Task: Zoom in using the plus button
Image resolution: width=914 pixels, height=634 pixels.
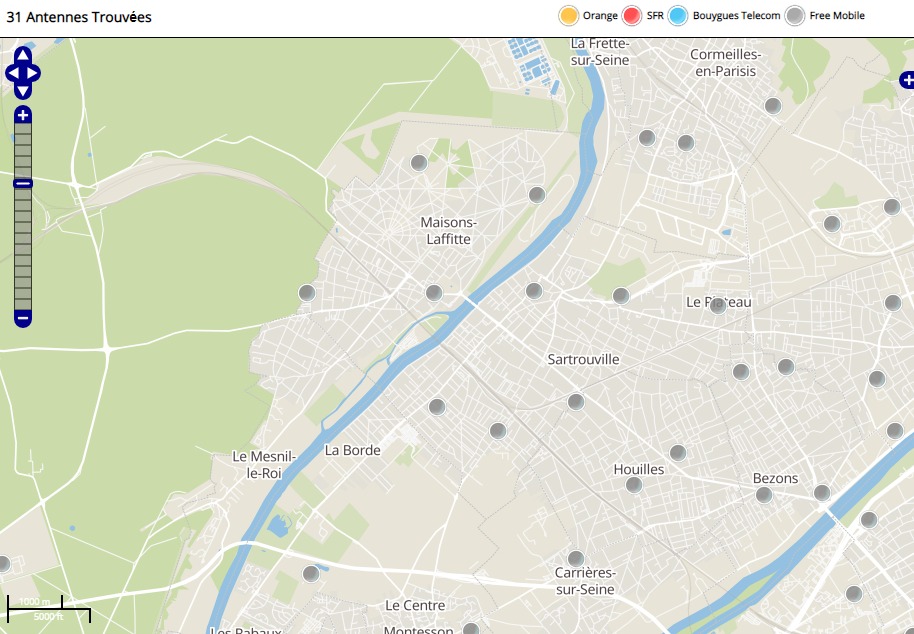Action: pos(22,115)
